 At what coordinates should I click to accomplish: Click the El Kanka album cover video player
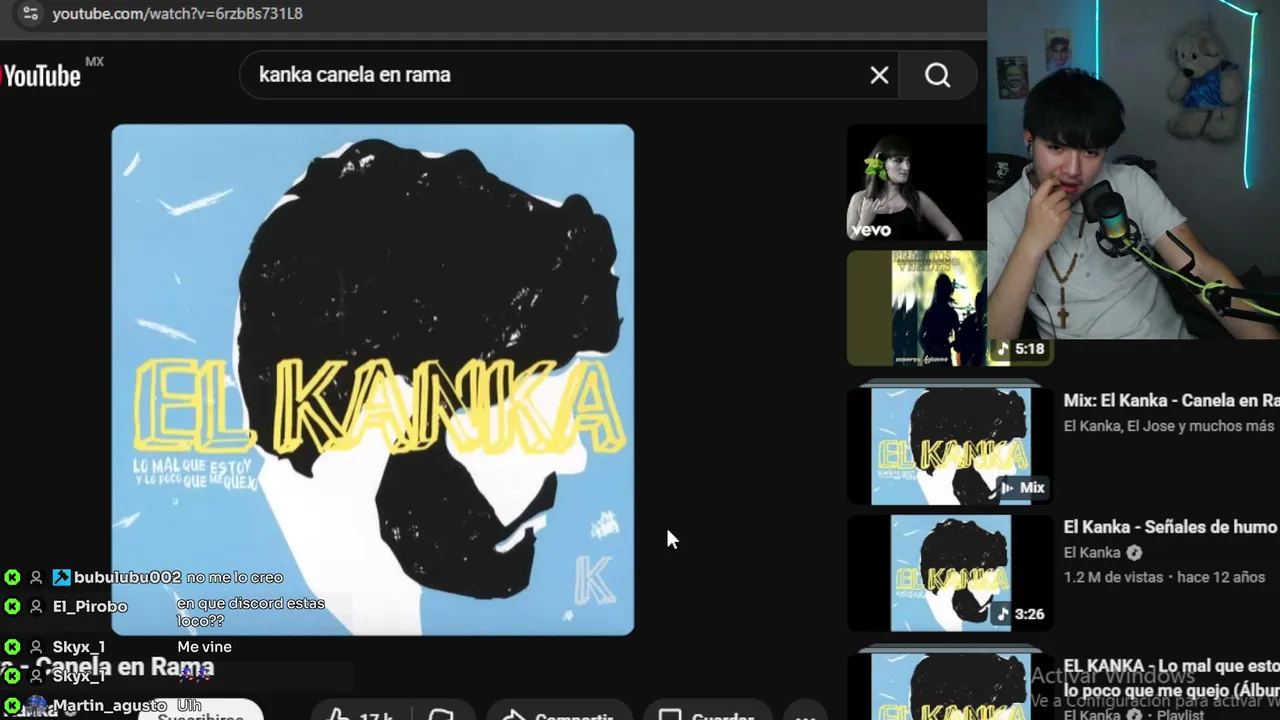point(372,380)
